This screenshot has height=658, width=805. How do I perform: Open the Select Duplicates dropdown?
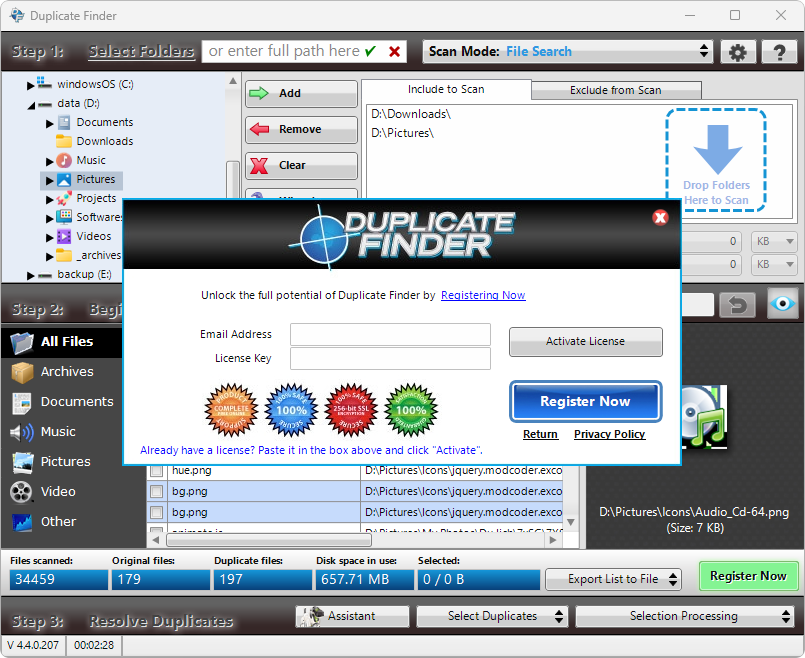click(x=492, y=616)
